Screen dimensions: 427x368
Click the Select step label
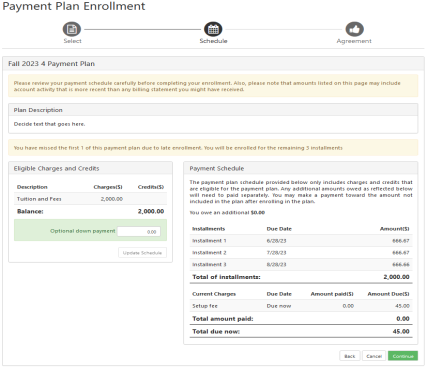coord(72,41)
